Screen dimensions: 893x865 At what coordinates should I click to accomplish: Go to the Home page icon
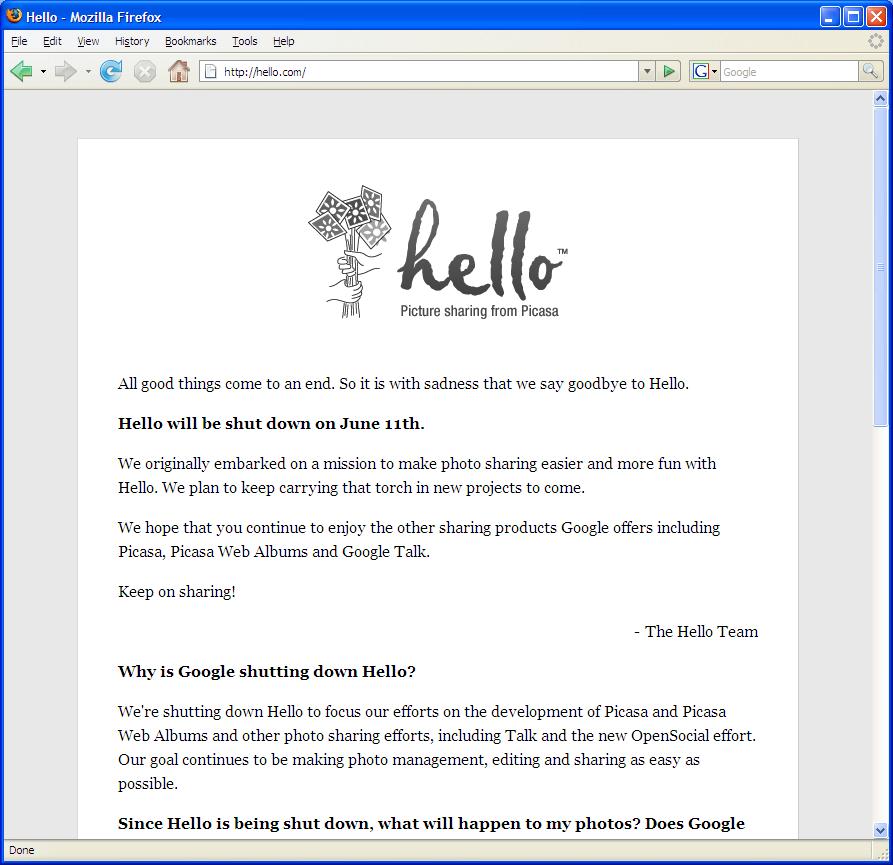(179, 72)
